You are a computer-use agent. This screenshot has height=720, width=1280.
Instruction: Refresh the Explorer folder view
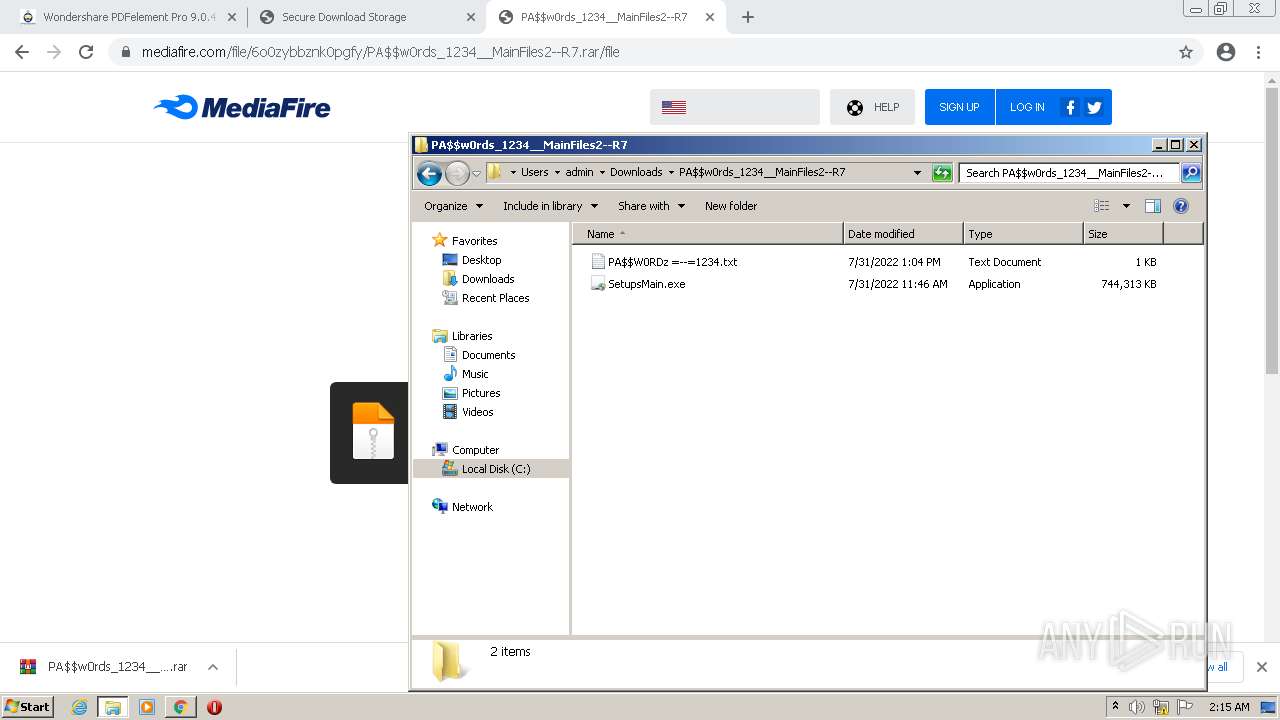[941, 173]
